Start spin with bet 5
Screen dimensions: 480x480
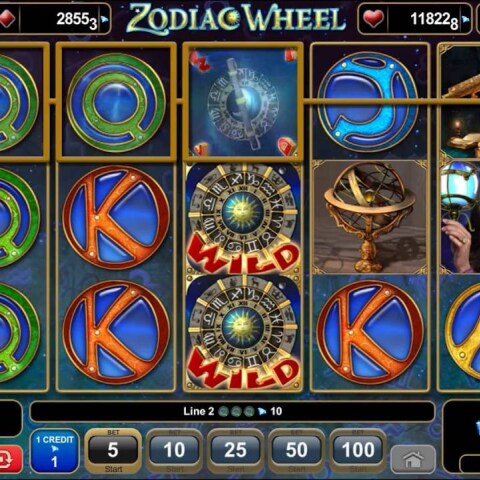113,450
